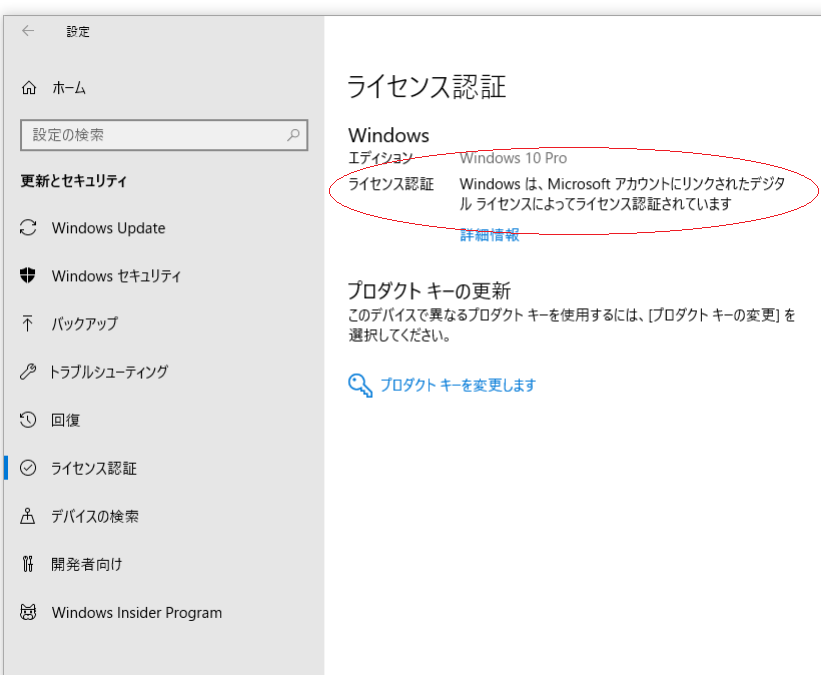This screenshot has width=821, height=675.
Task: Focus the 設定の検索 search box
Action: pyautogui.click(x=164, y=135)
